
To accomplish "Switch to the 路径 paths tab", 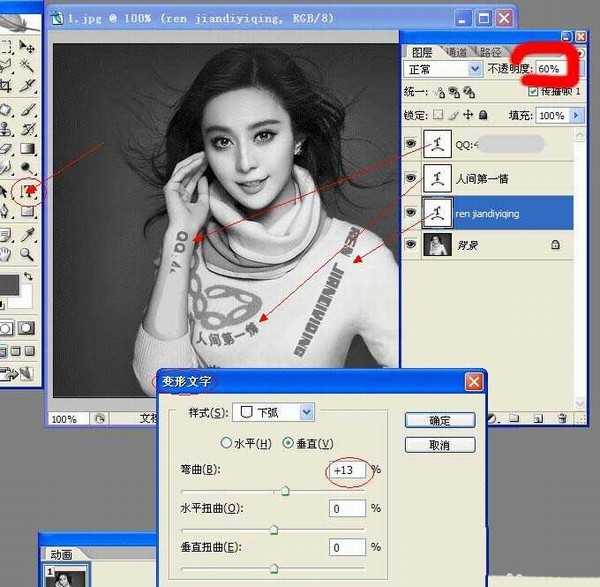I will [x=491, y=51].
